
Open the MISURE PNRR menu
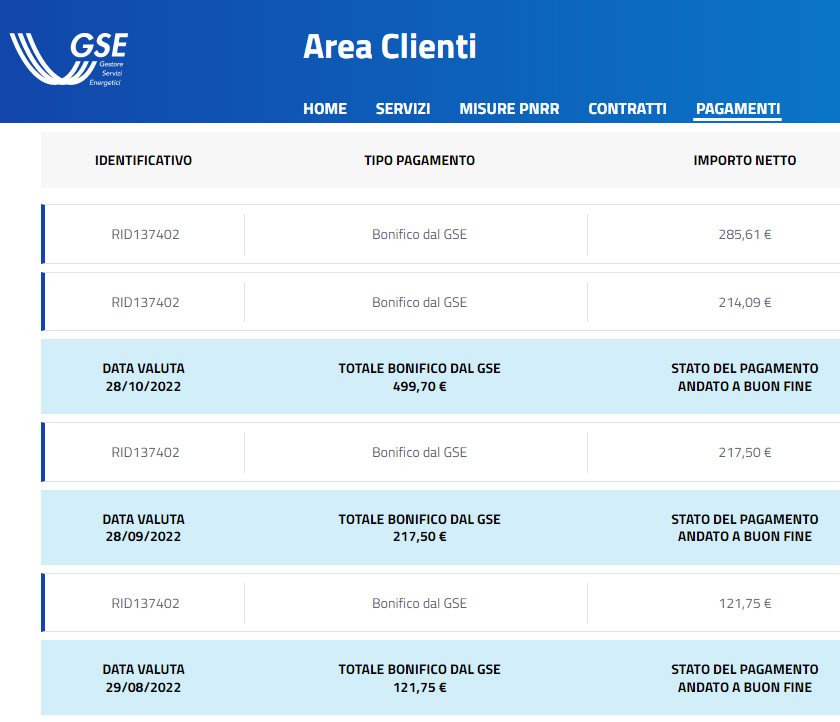coord(509,109)
